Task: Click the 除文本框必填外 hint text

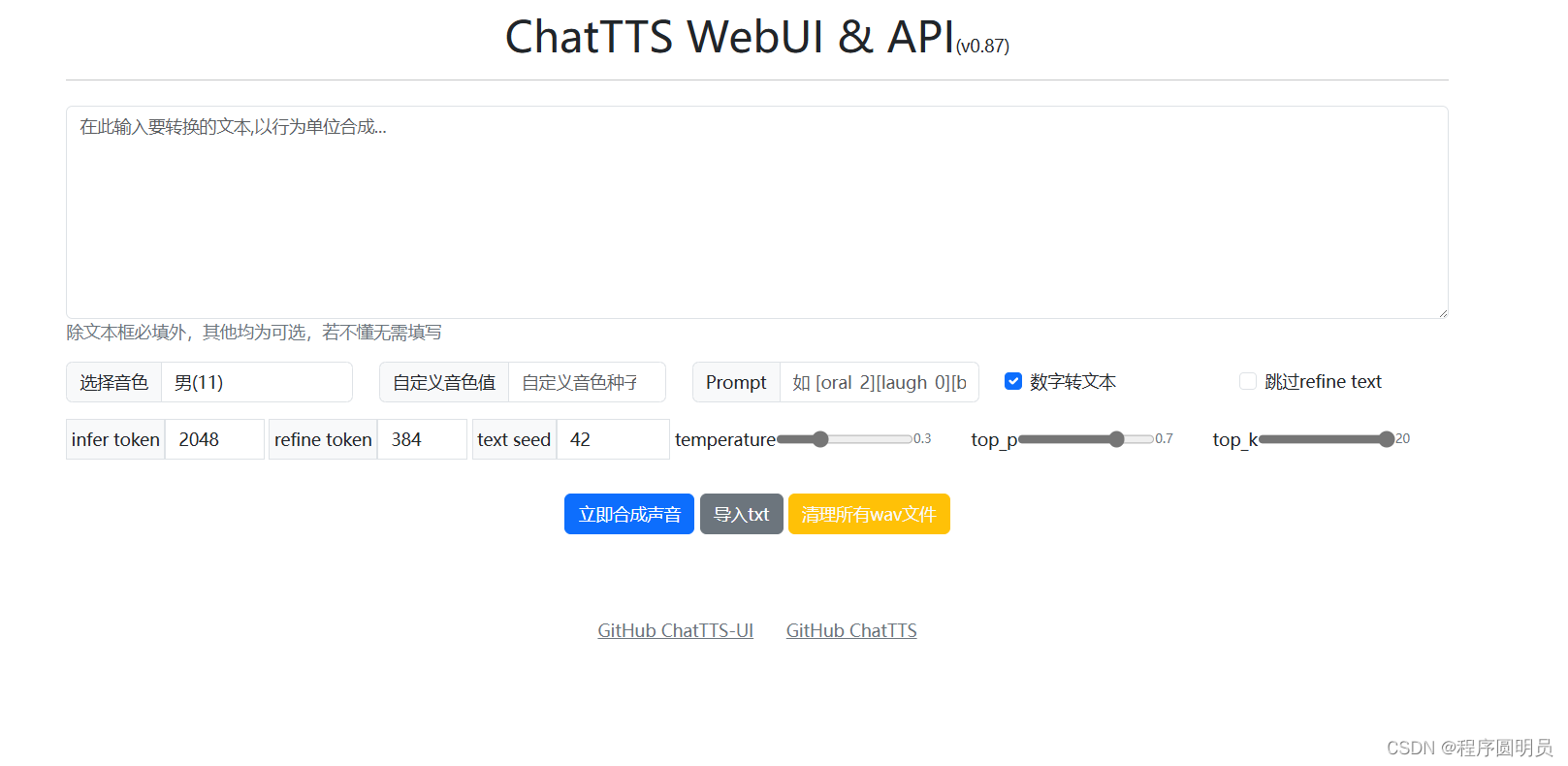Action: (x=253, y=333)
